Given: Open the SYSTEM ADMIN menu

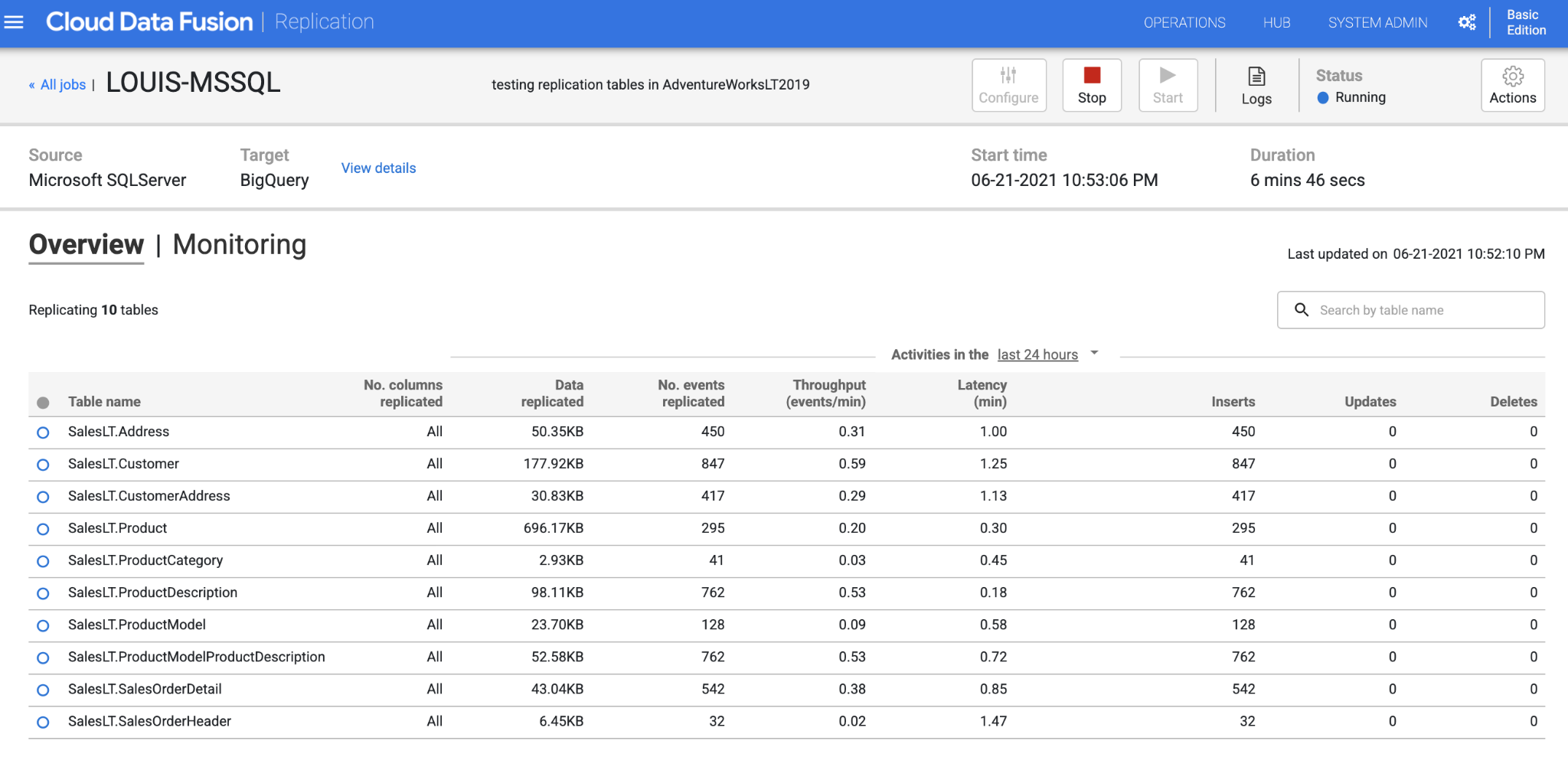Looking at the screenshot, I should pos(1377,23).
